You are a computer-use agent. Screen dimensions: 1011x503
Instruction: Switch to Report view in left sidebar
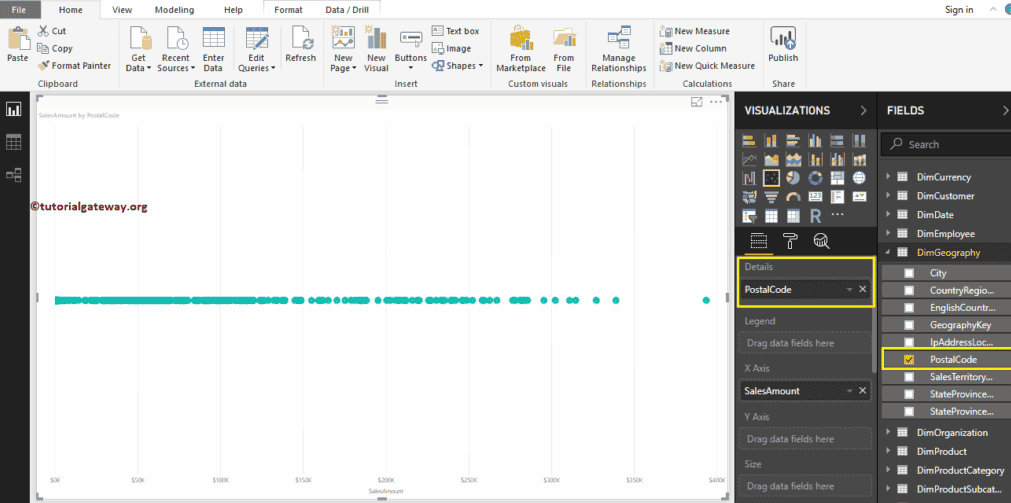(x=14, y=110)
